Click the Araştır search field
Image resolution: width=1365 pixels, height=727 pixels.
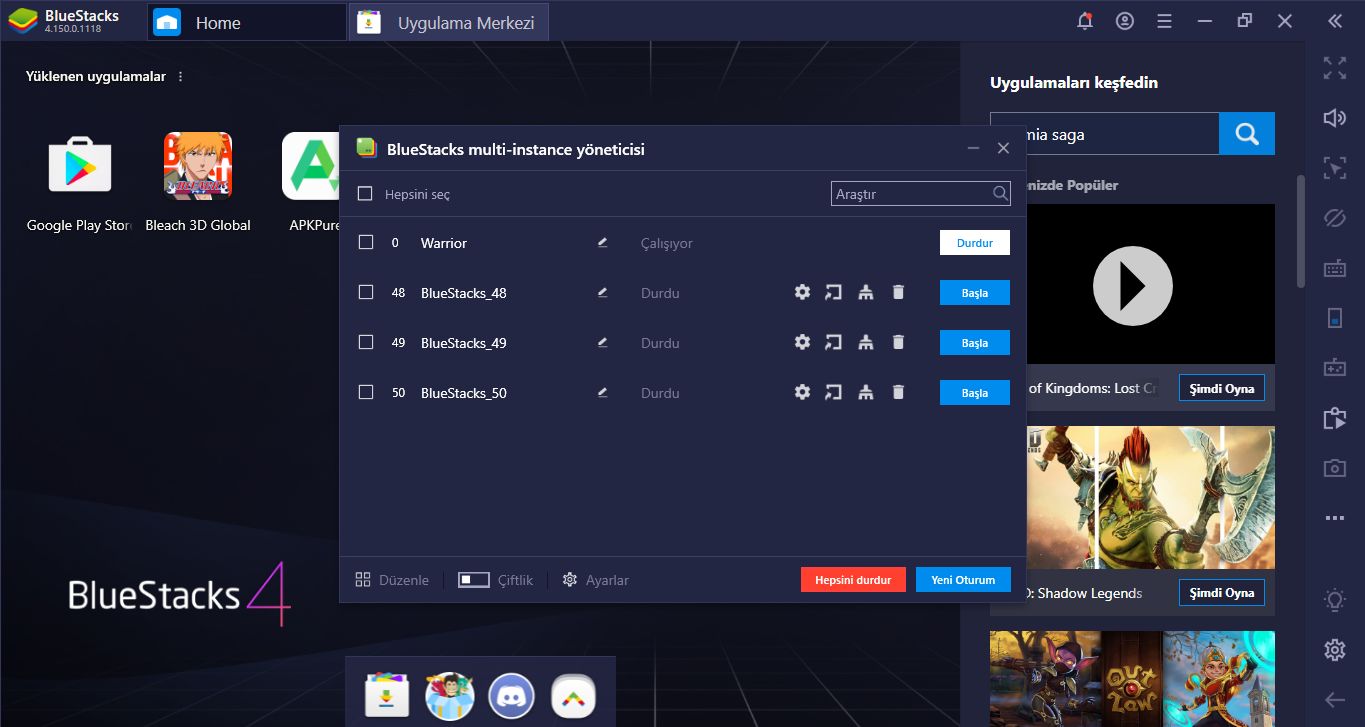pos(920,194)
